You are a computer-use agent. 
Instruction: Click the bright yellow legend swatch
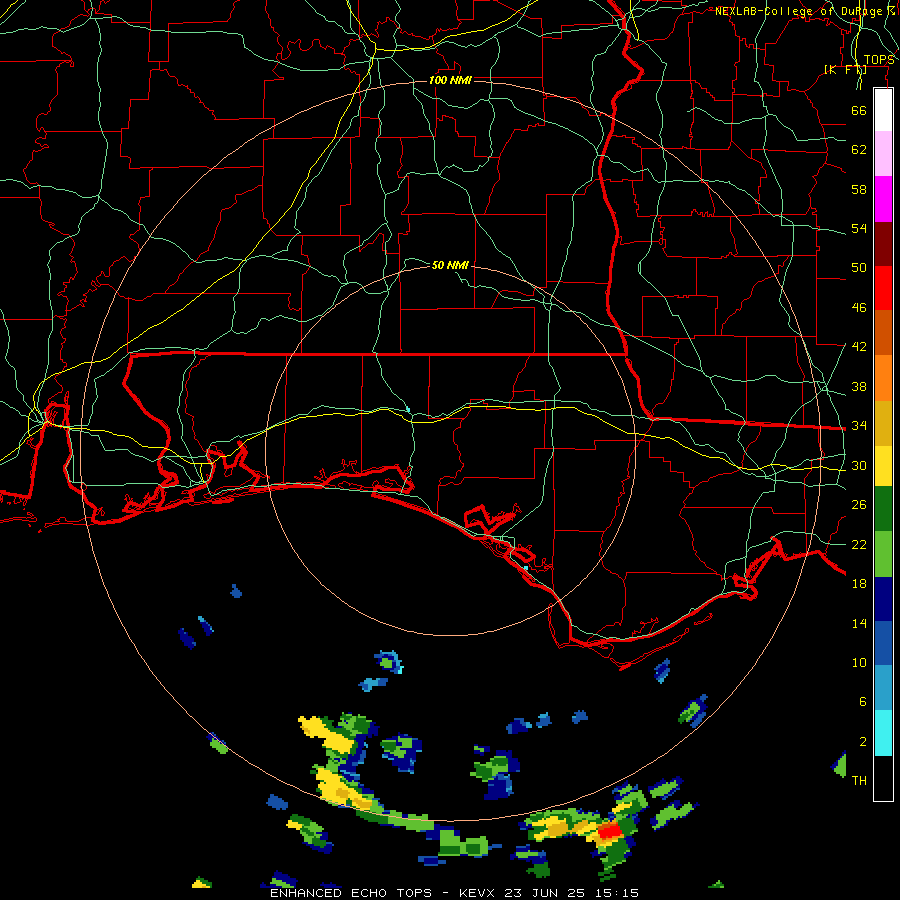(x=883, y=466)
